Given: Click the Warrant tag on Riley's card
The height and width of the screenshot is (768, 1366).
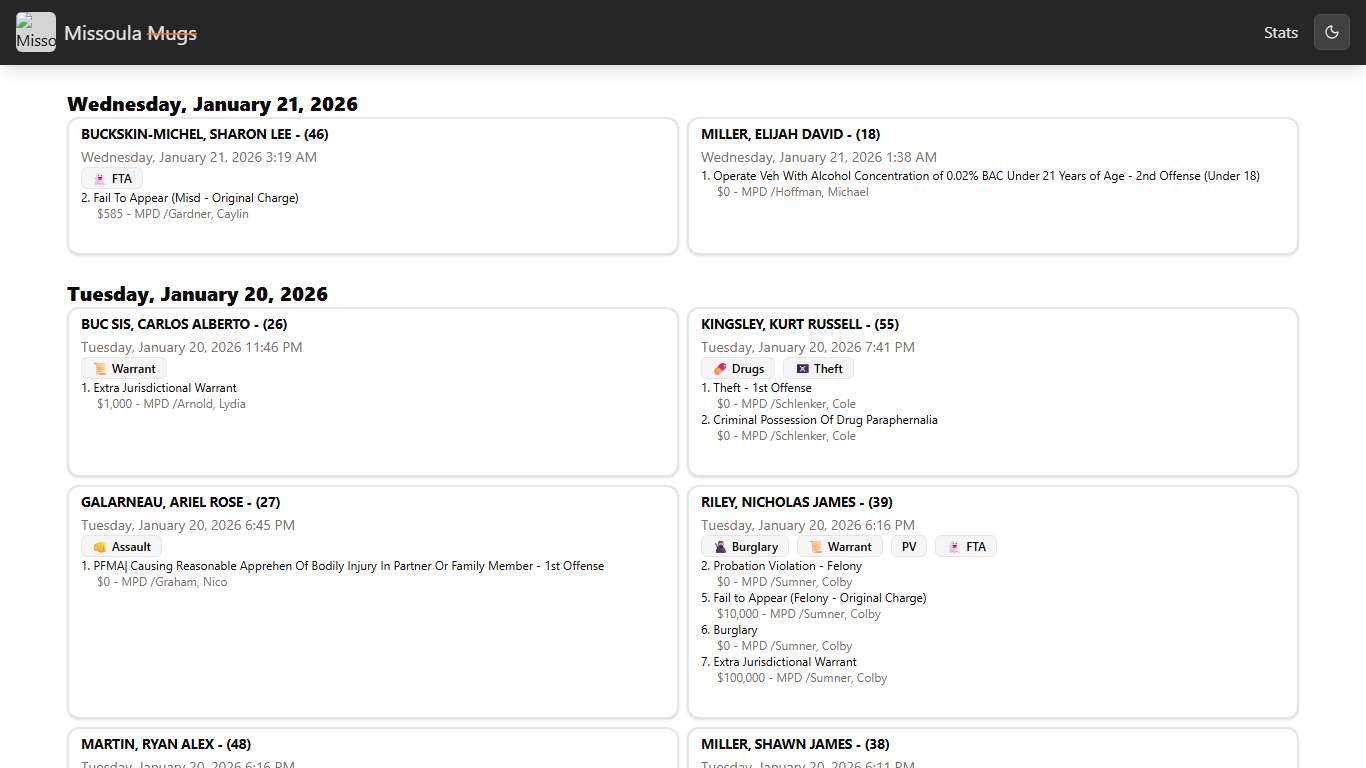Looking at the screenshot, I should click(x=840, y=547).
